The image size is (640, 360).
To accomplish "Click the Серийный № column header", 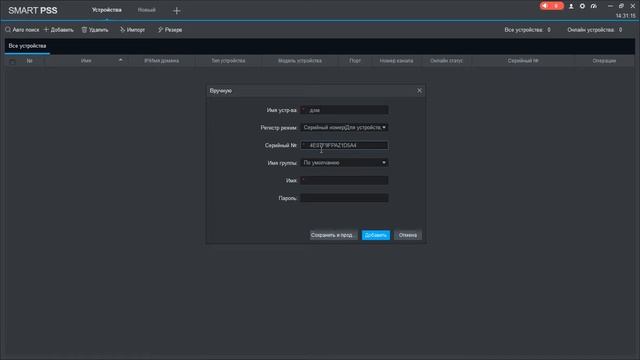I will click(523, 61).
